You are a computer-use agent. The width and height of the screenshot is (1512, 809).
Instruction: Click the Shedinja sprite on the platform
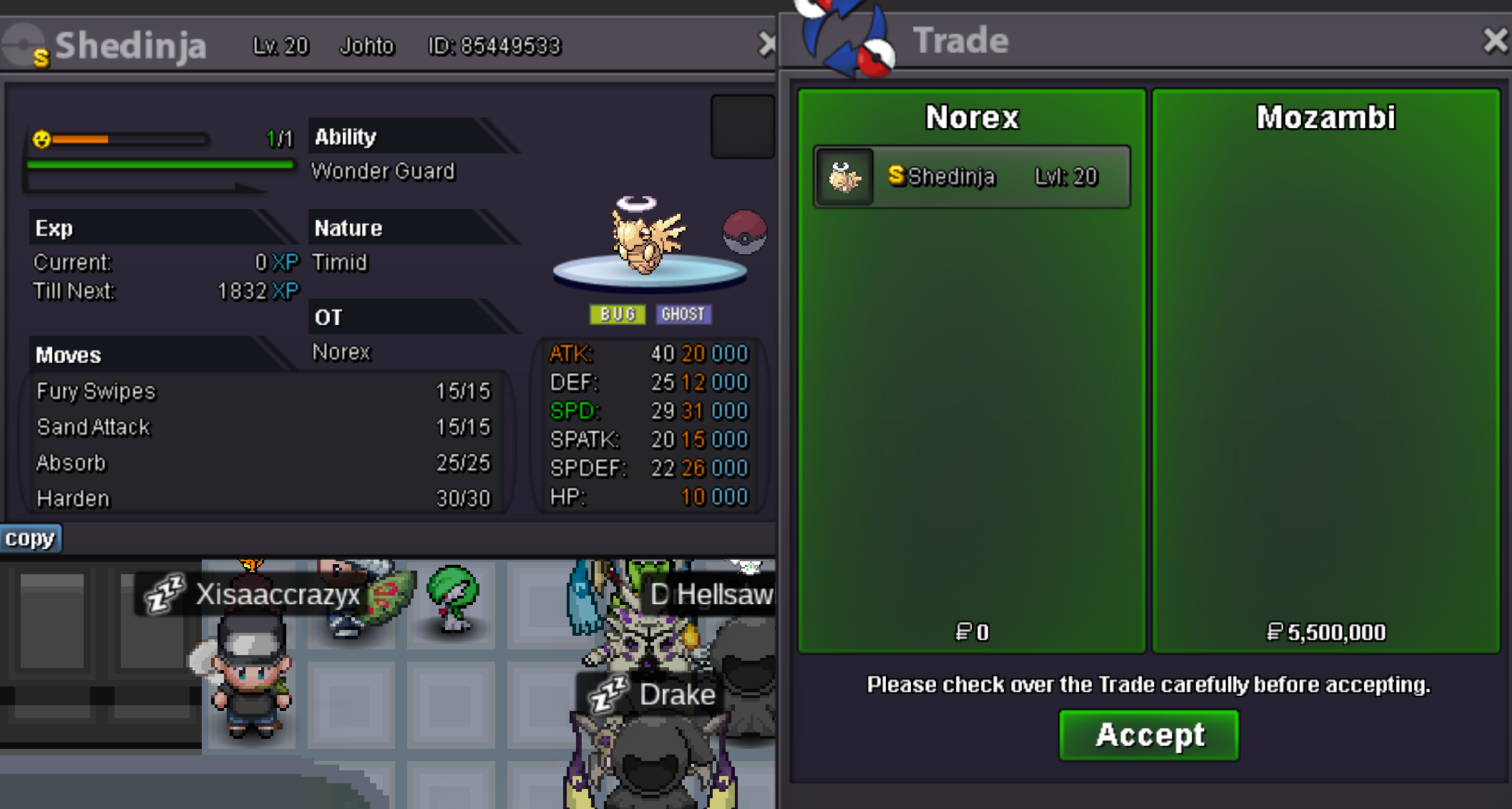tap(646, 236)
